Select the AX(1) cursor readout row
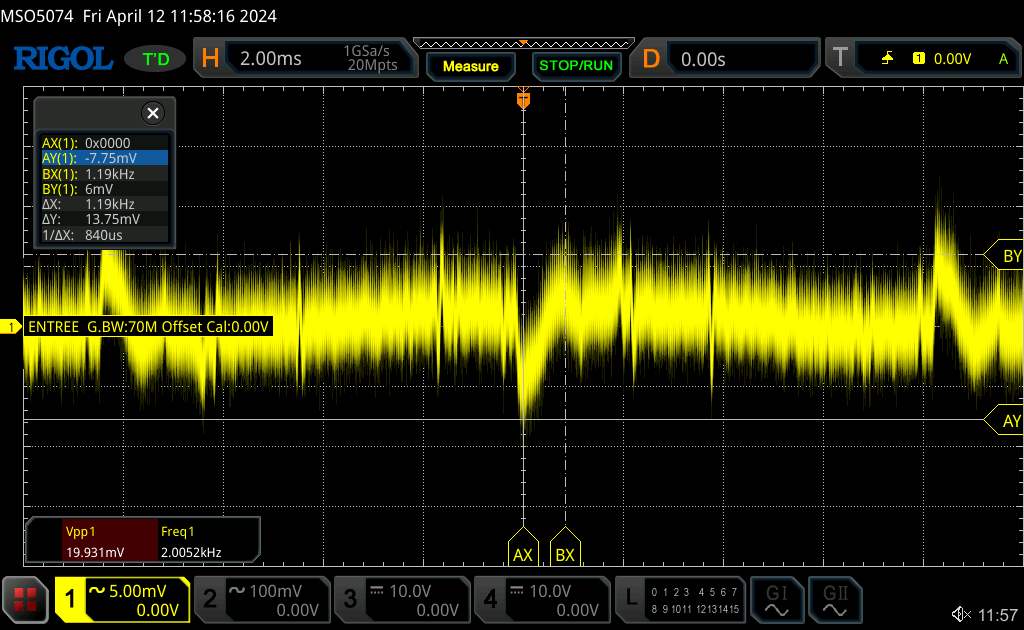 click(x=104, y=143)
